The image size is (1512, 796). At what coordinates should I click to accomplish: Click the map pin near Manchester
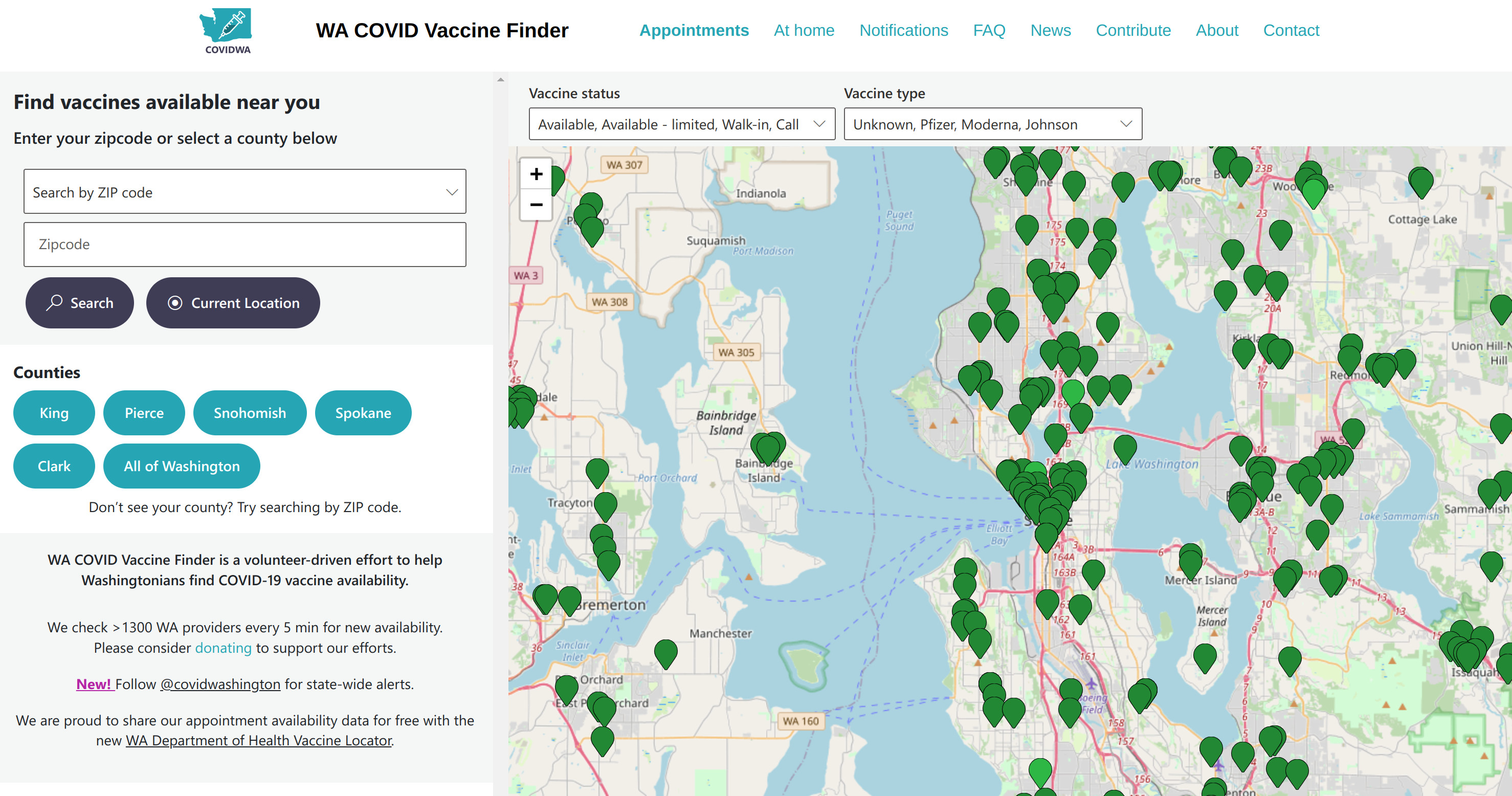665,652
